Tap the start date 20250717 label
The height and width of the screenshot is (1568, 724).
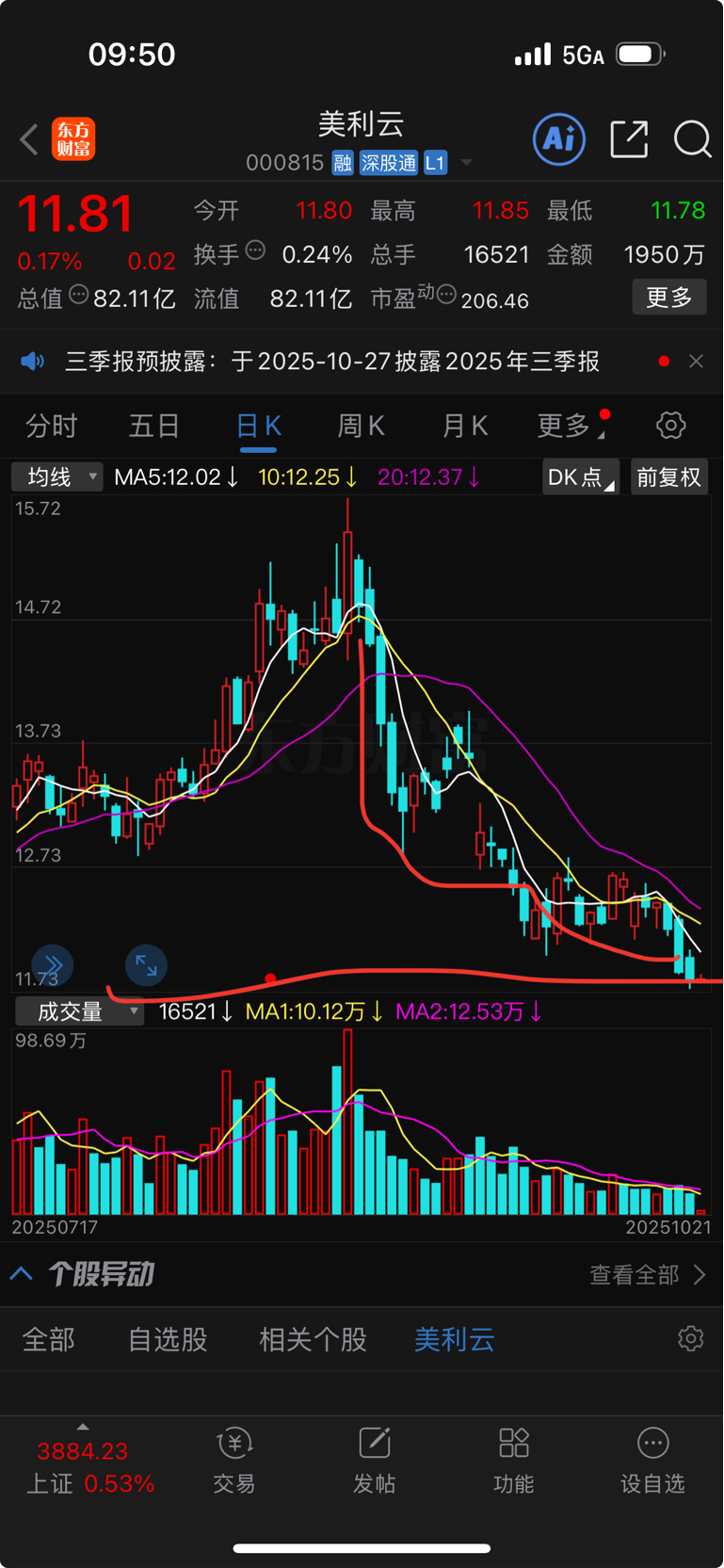coord(55,1227)
